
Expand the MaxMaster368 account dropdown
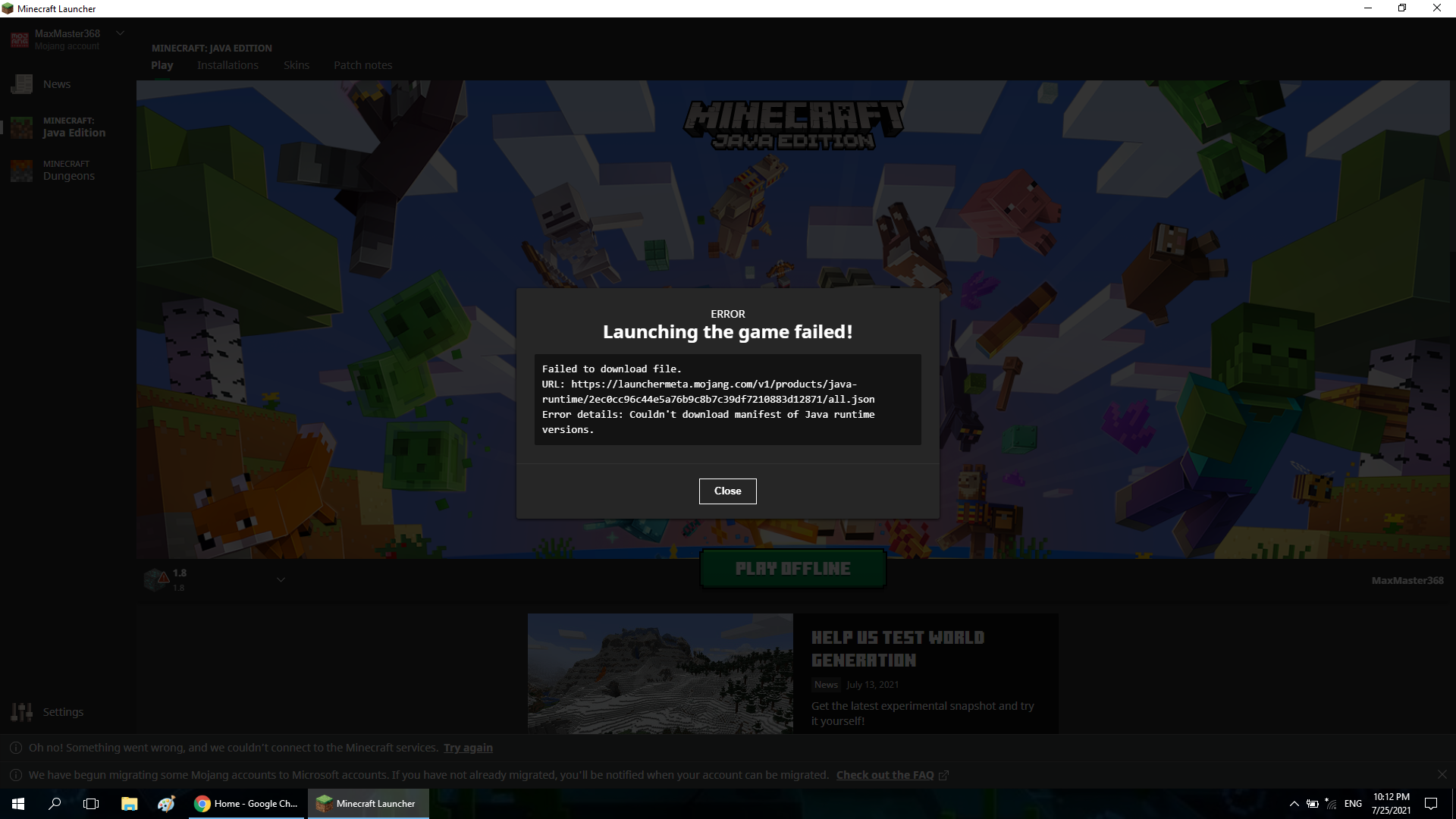coord(120,33)
